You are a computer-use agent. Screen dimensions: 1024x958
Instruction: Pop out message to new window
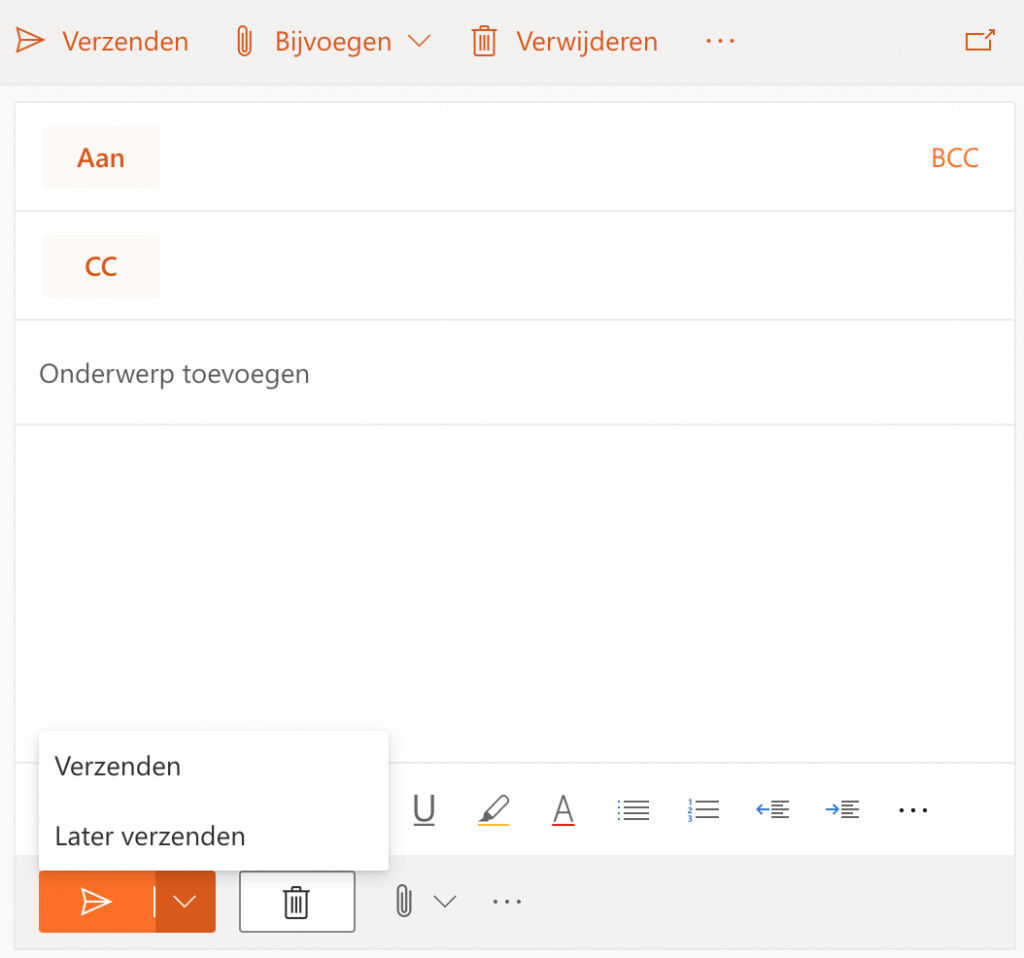(980, 40)
